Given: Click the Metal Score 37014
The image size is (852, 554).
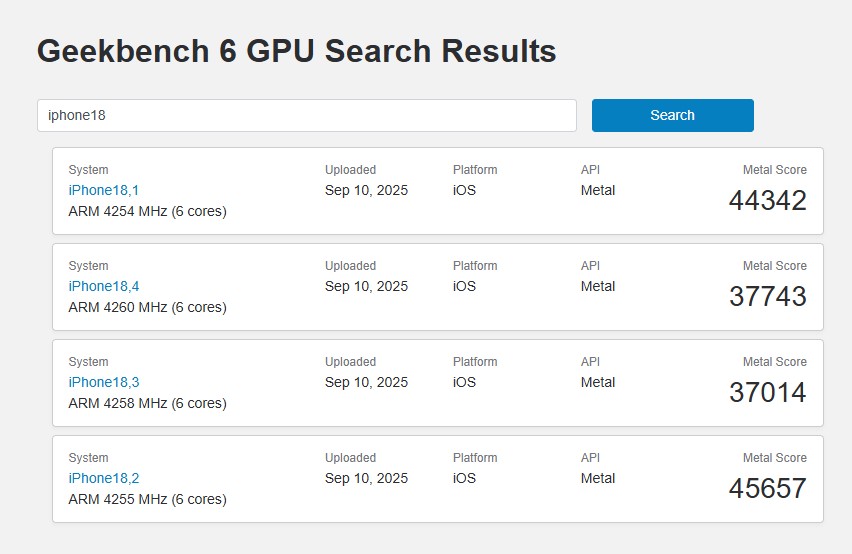Looking at the screenshot, I should [x=767, y=393].
